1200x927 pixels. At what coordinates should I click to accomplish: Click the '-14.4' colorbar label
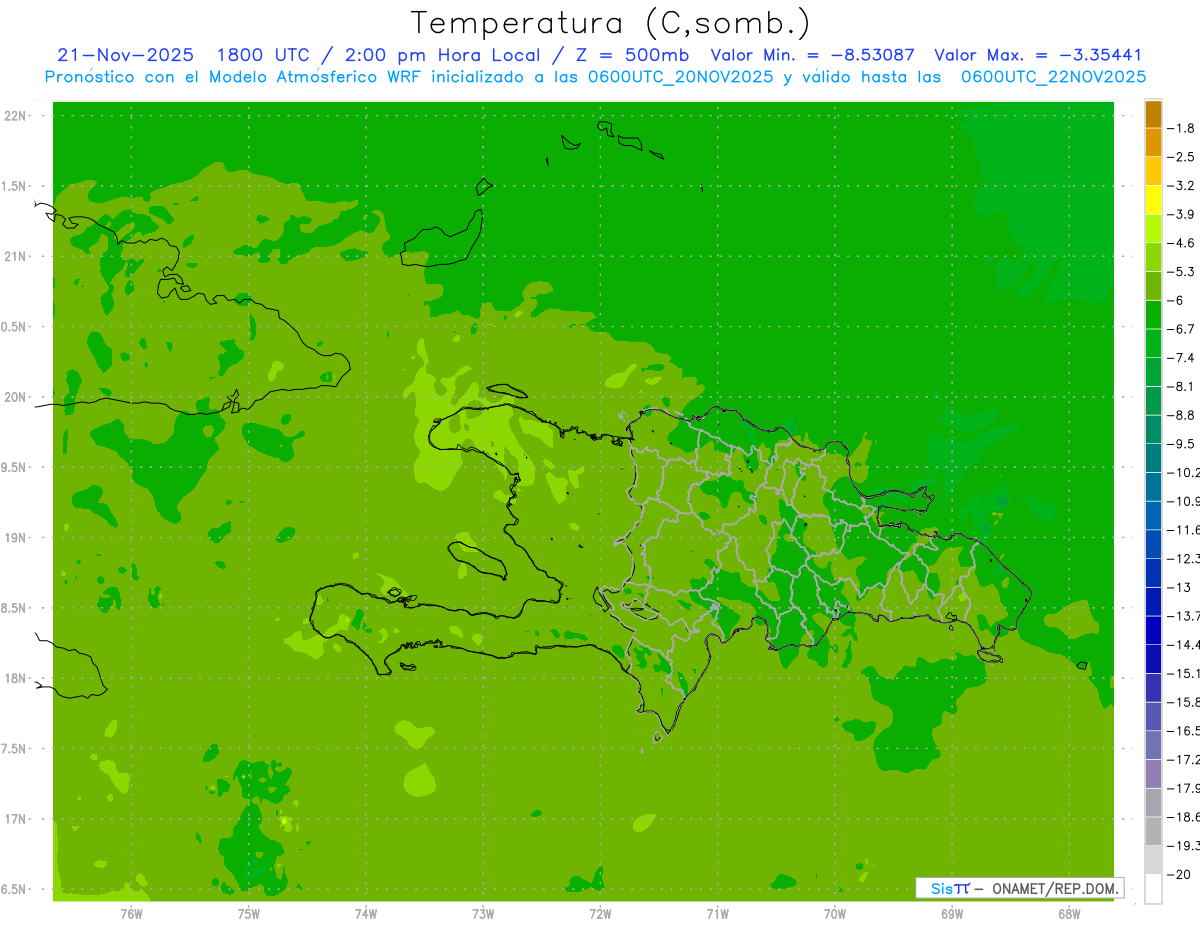(x=1184, y=644)
